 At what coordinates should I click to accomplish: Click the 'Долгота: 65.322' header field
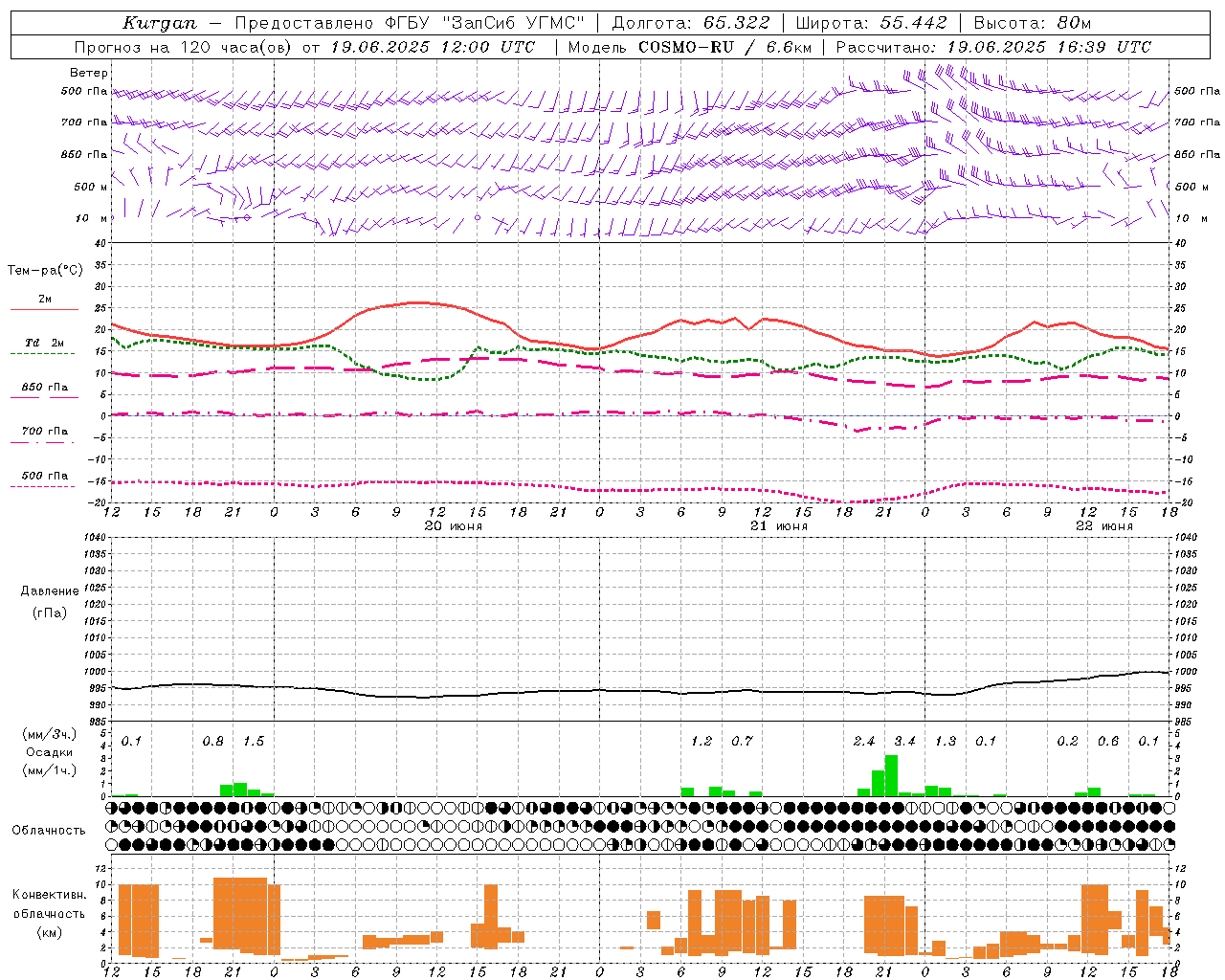[x=692, y=23]
